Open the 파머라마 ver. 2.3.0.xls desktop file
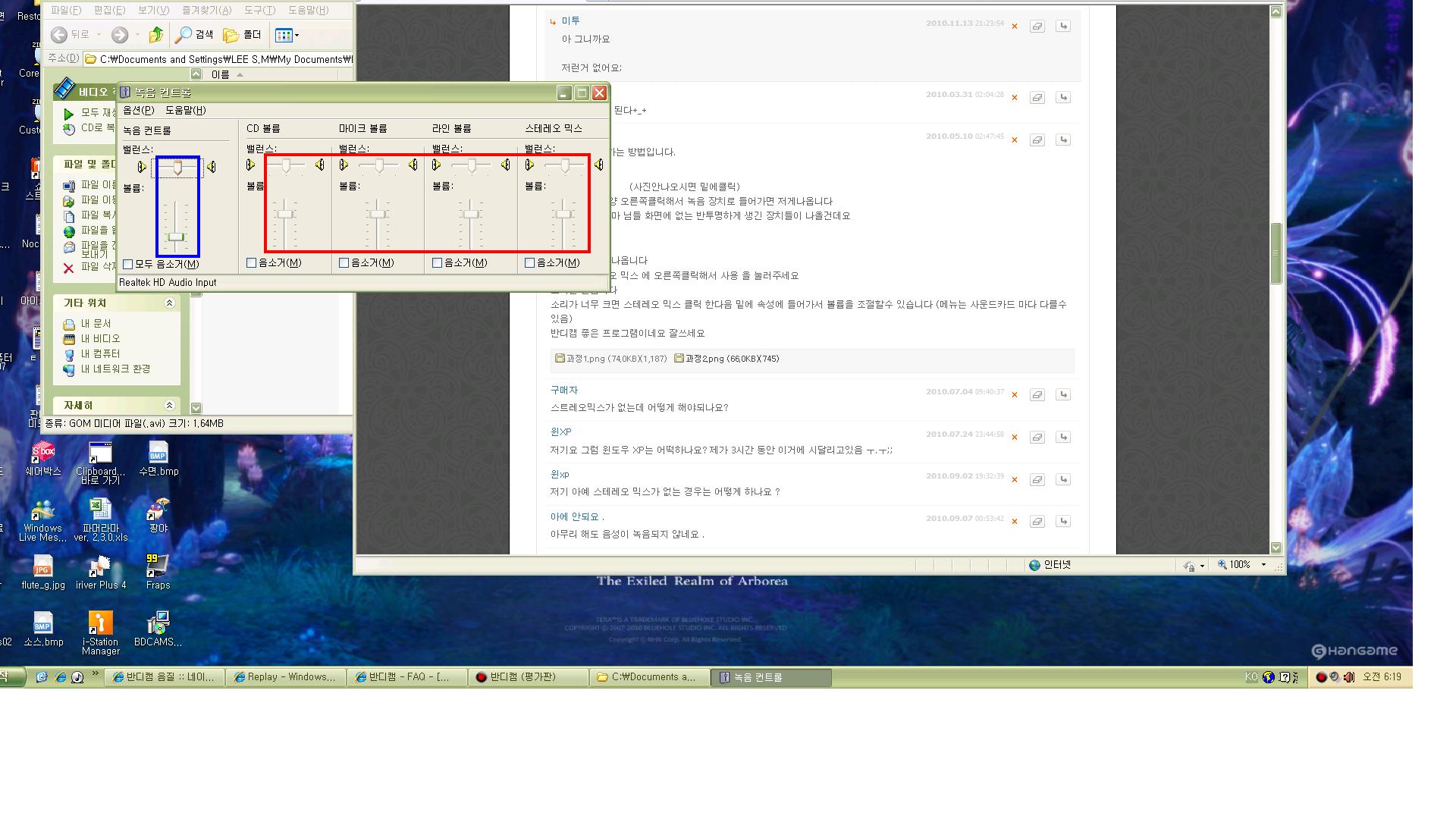The image size is (1456, 819). click(100, 520)
